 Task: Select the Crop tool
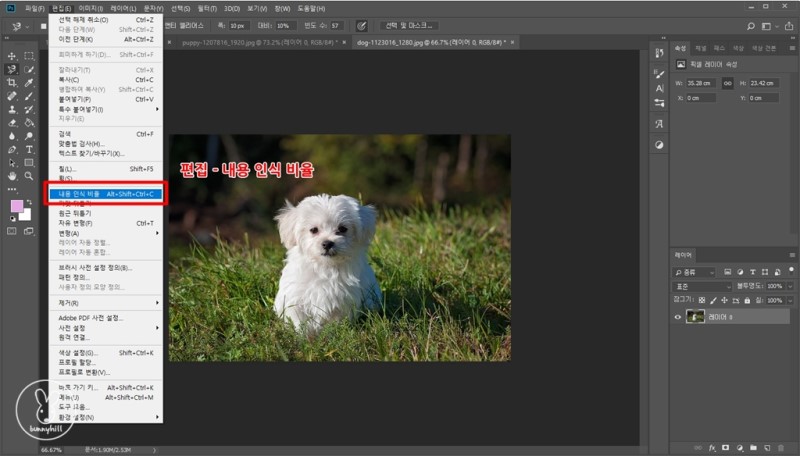[11, 83]
